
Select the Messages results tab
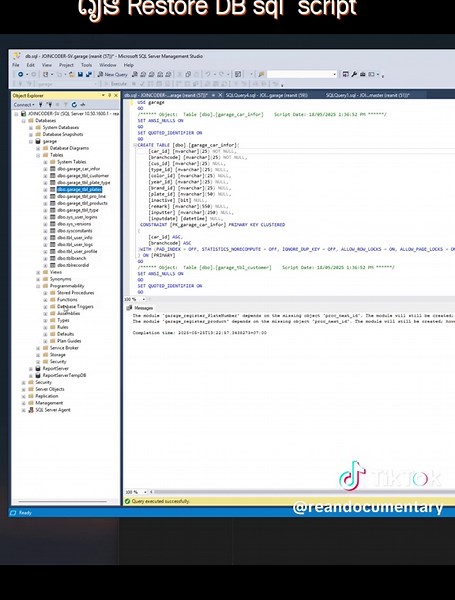140,308
